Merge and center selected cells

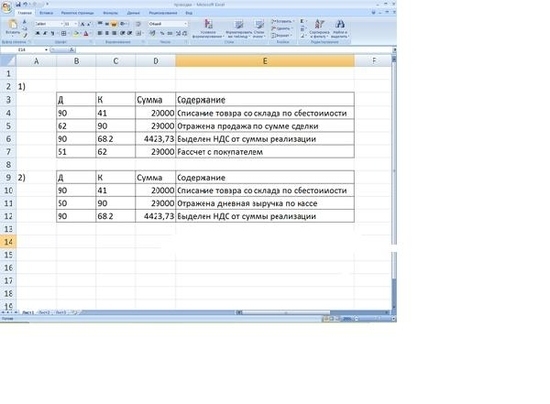139,33
